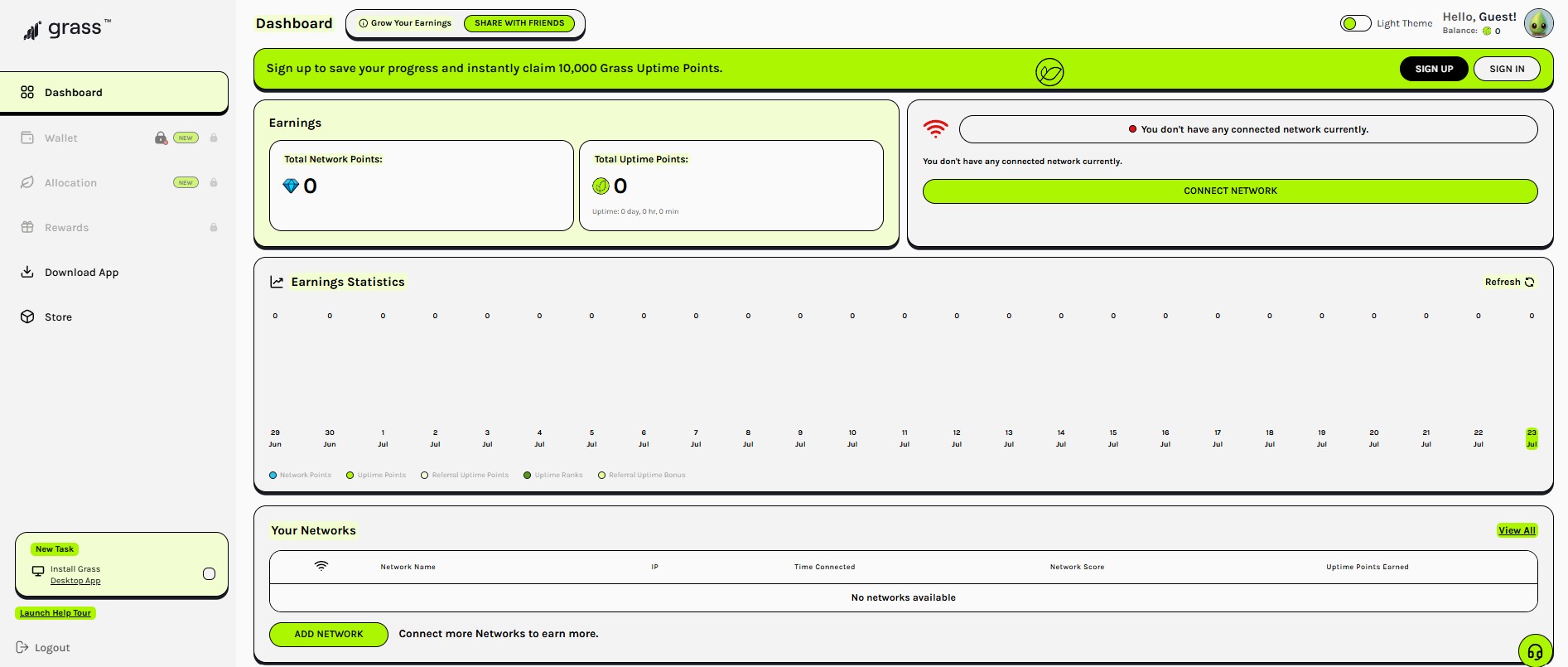
Task: Click Share With Friends button
Action: pos(519,23)
